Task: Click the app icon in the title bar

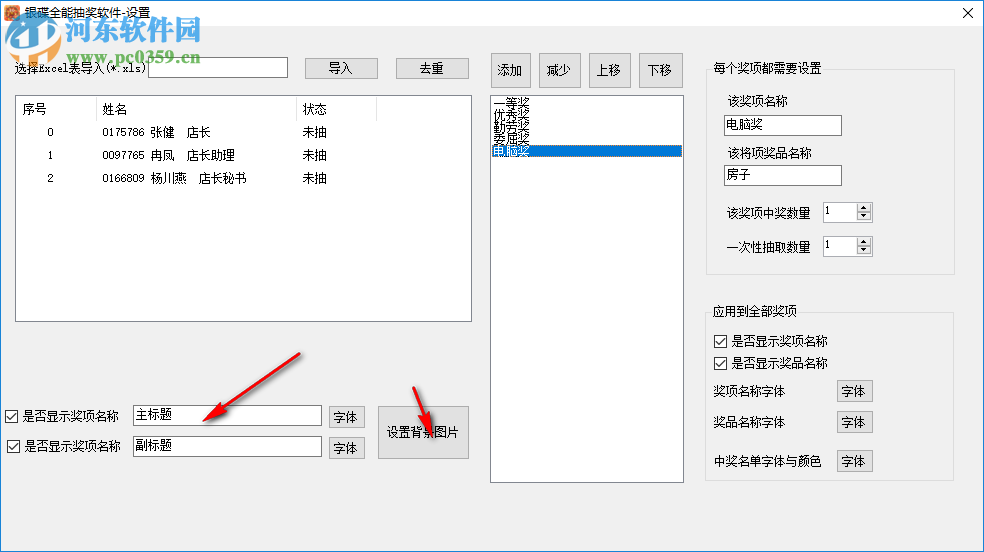Action: [12, 12]
